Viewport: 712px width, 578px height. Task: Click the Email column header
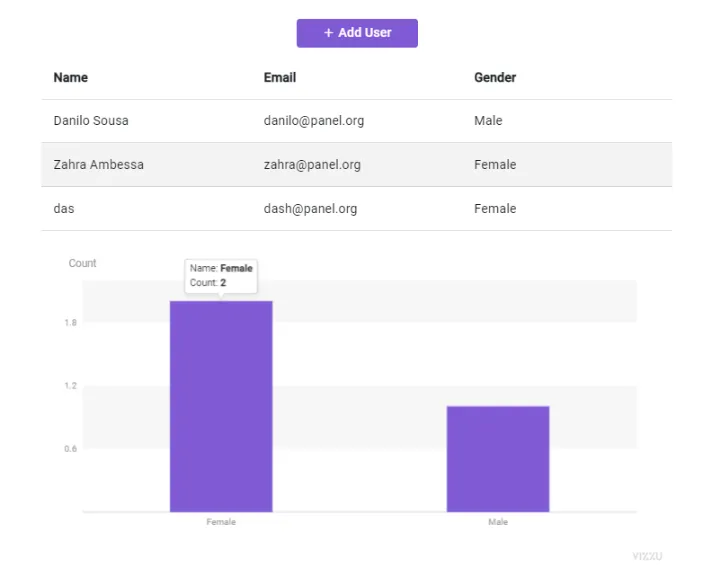coord(280,78)
